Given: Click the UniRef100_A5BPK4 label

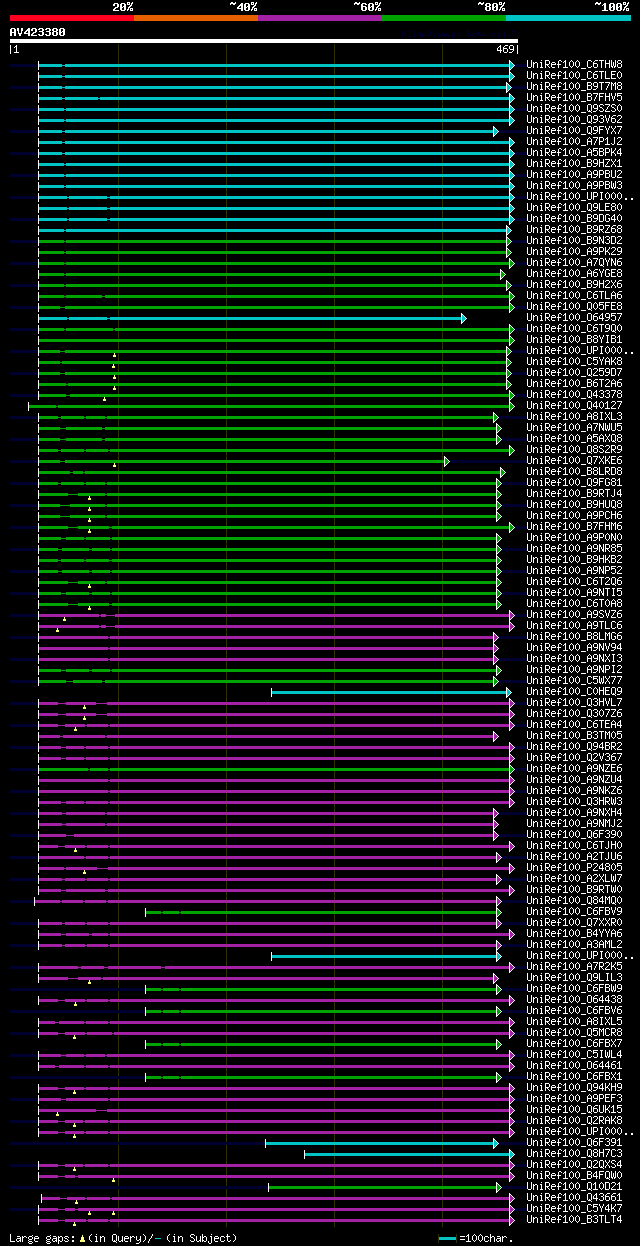Looking at the screenshot, I should (574, 153).
